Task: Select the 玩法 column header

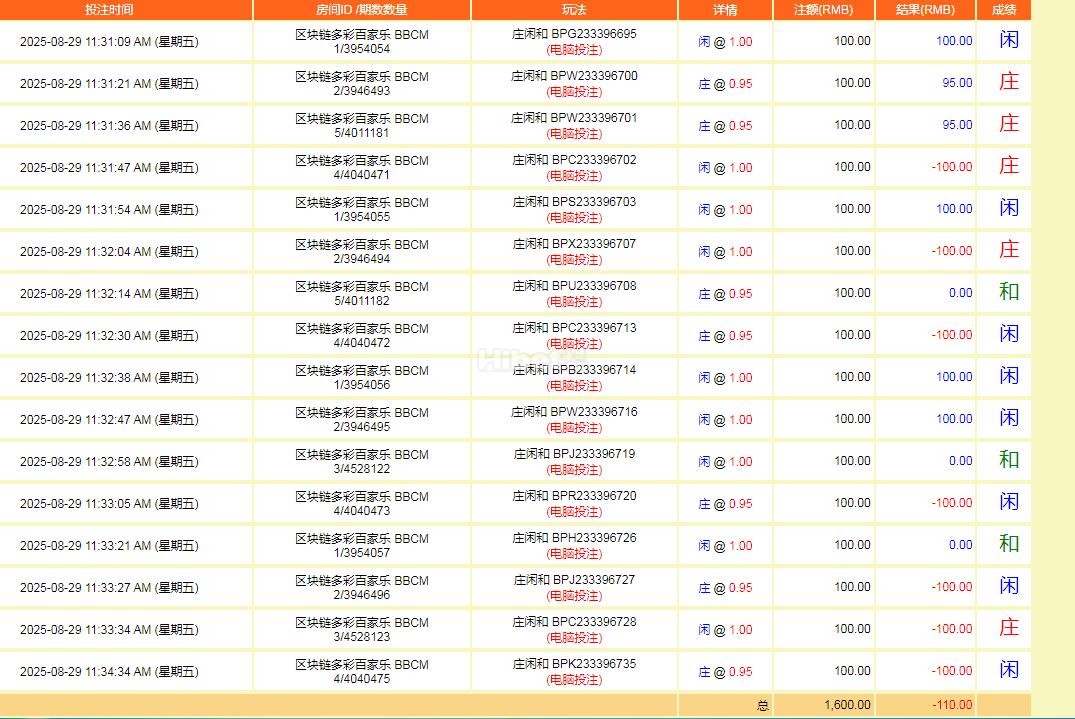Action: pyautogui.click(x=574, y=10)
